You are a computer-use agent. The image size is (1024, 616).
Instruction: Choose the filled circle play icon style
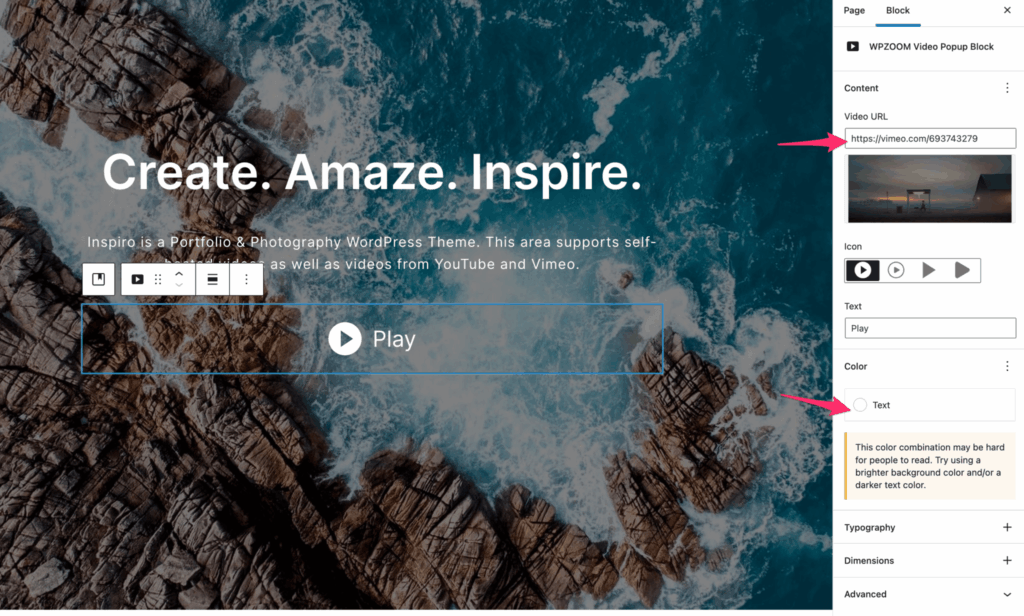pos(862,270)
